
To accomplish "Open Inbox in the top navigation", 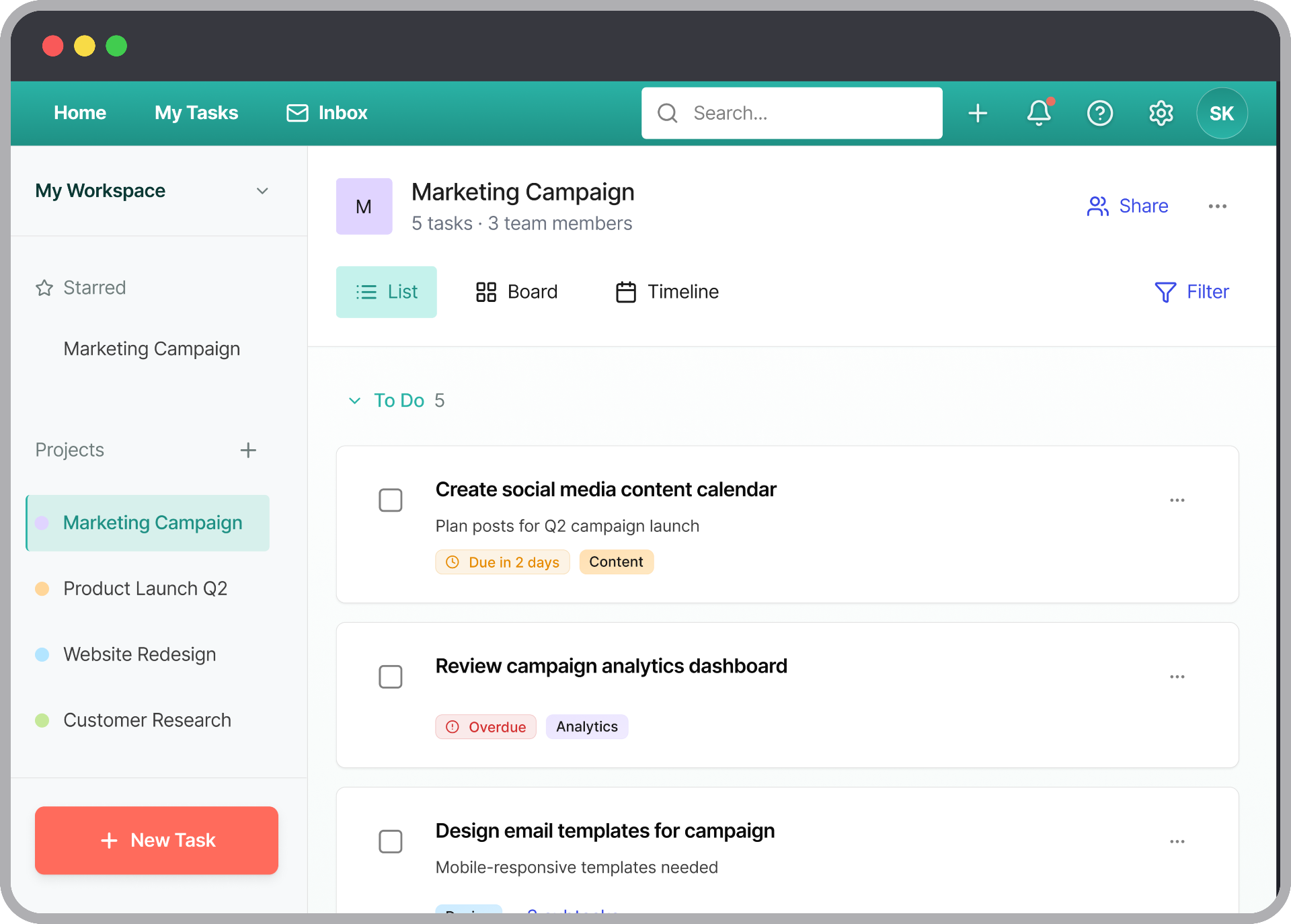I will pyautogui.click(x=327, y=113).
